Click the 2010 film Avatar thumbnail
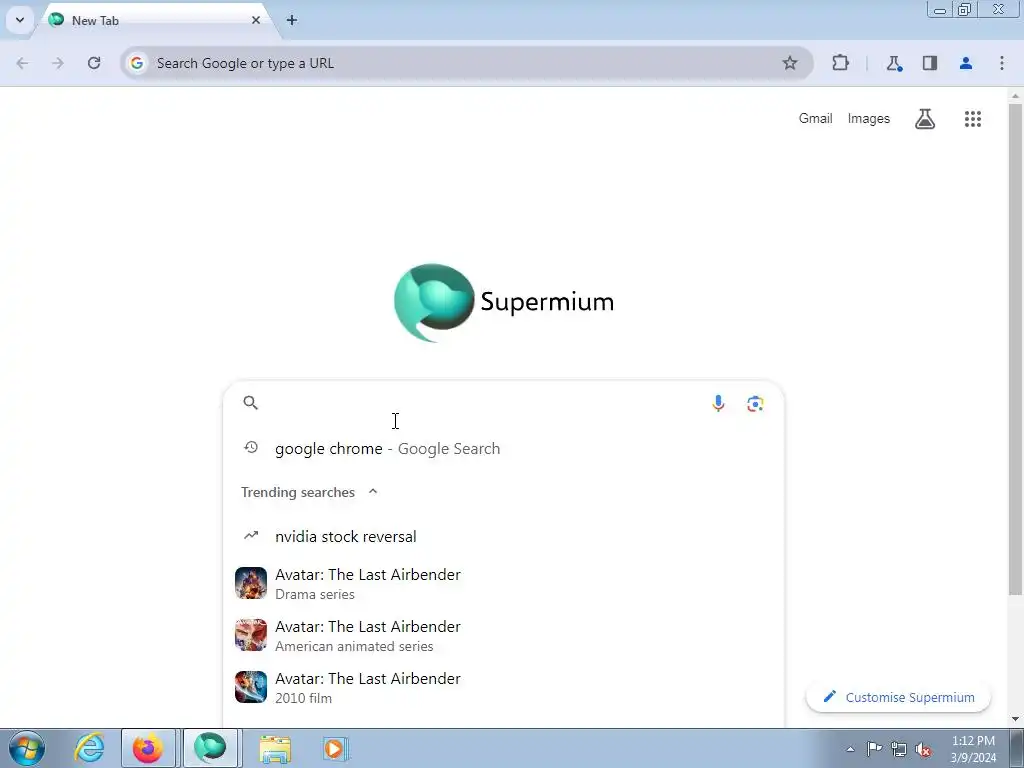Screen dimensions: 1024x768 (251, 687)
